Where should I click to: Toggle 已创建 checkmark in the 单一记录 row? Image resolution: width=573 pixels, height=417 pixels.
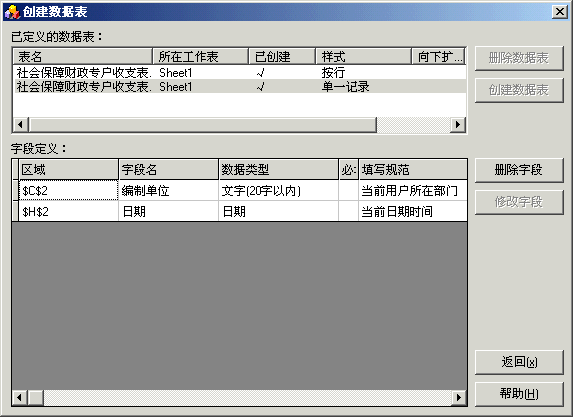tap(261, 87)
